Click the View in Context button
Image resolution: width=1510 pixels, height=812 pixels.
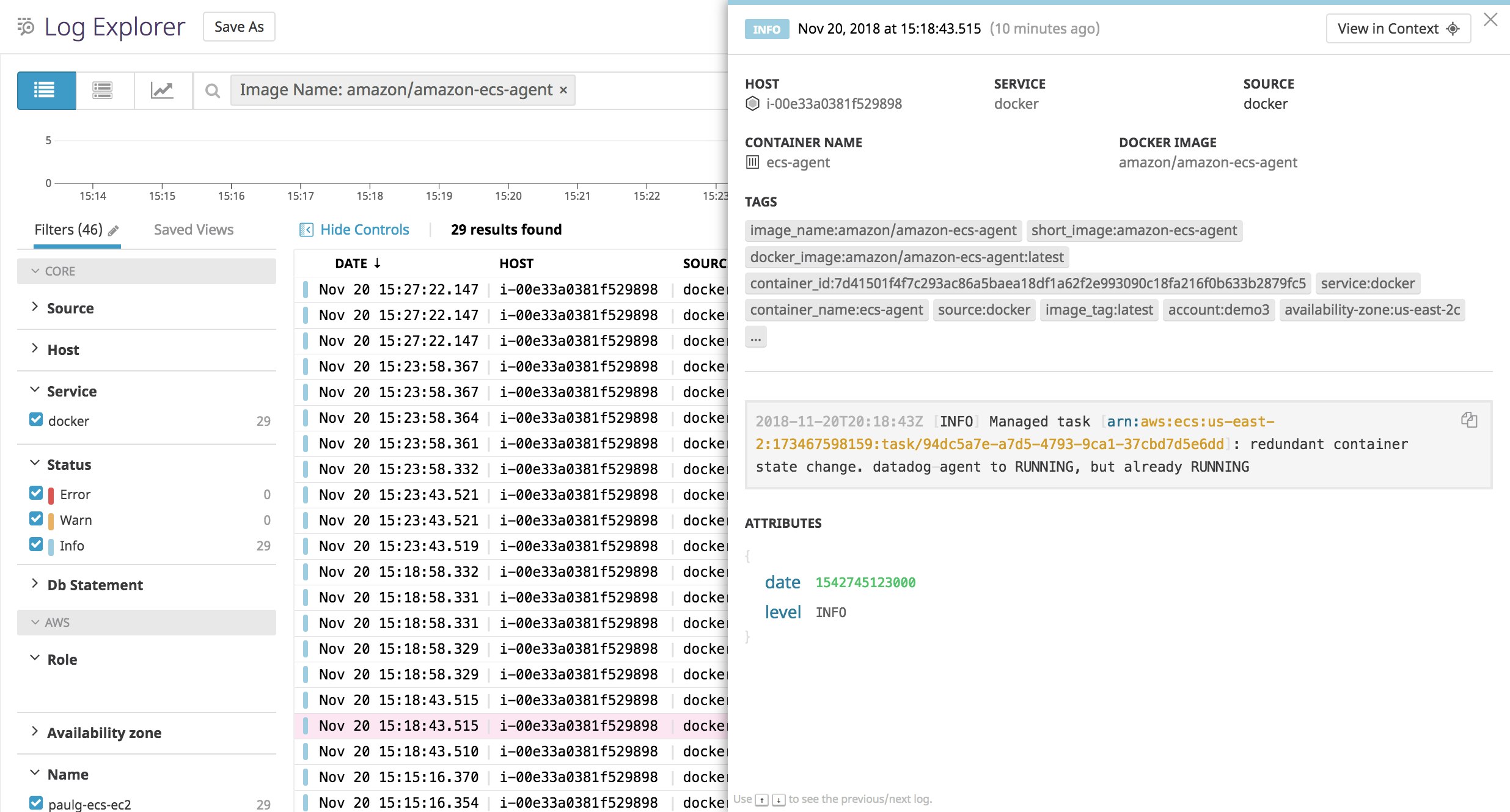point(1398,28)
